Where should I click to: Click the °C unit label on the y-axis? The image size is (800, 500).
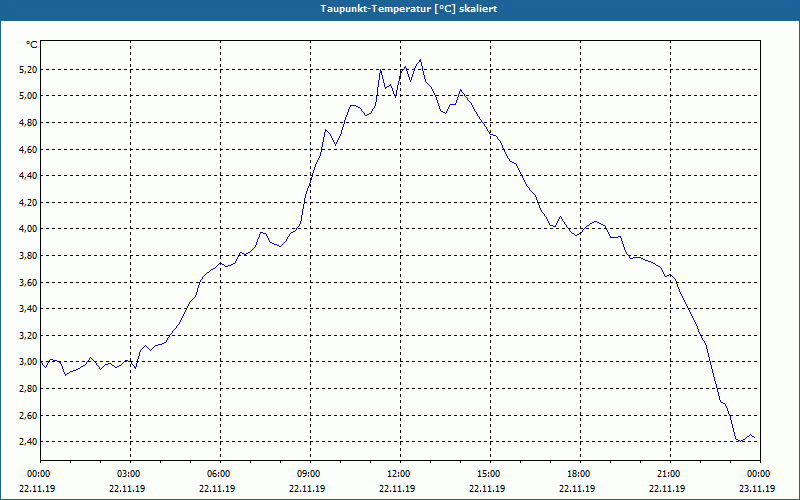pyautogui.click(x=32, y=45)
